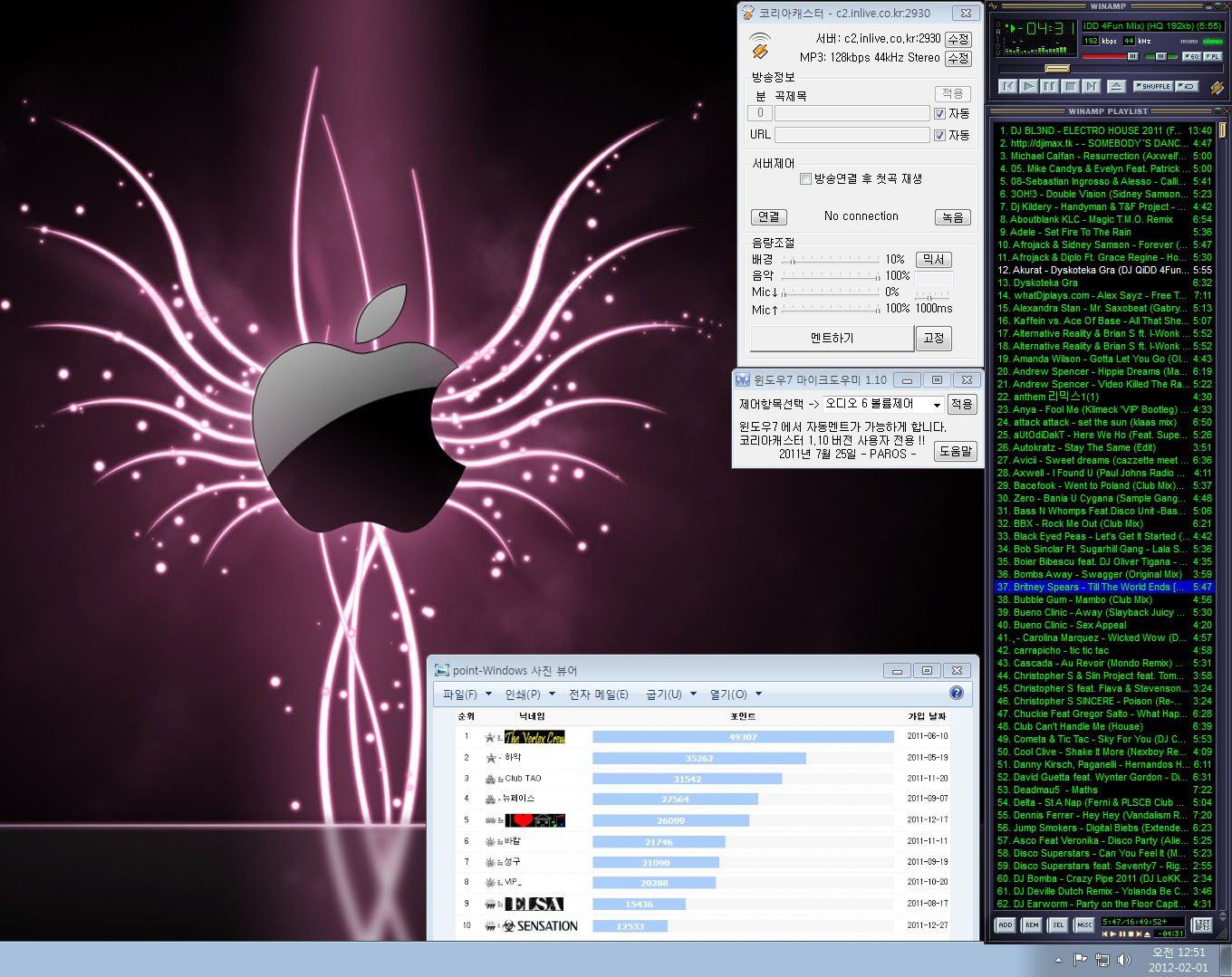
Task: Skip to next track in Winamp
Action: tap(1091, 86)
